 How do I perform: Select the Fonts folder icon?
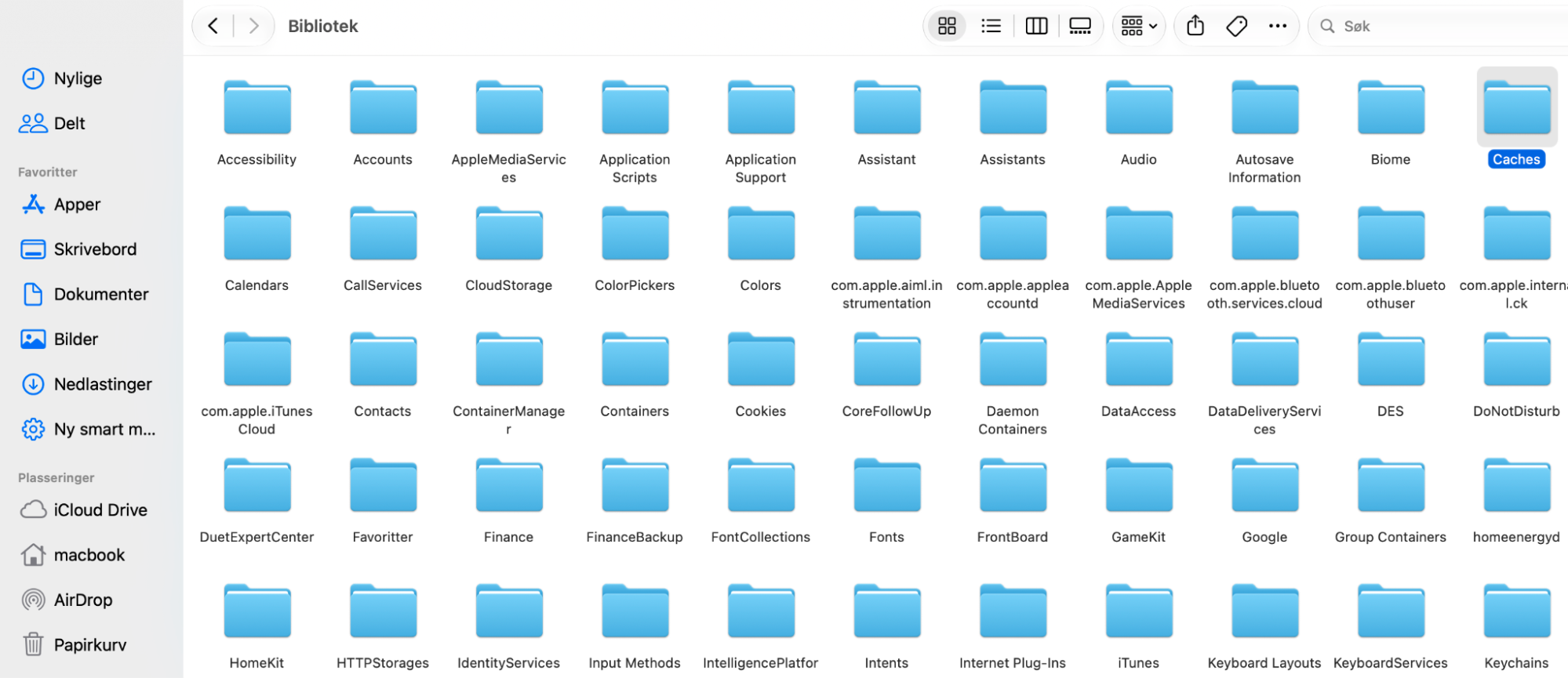[887, 485]
